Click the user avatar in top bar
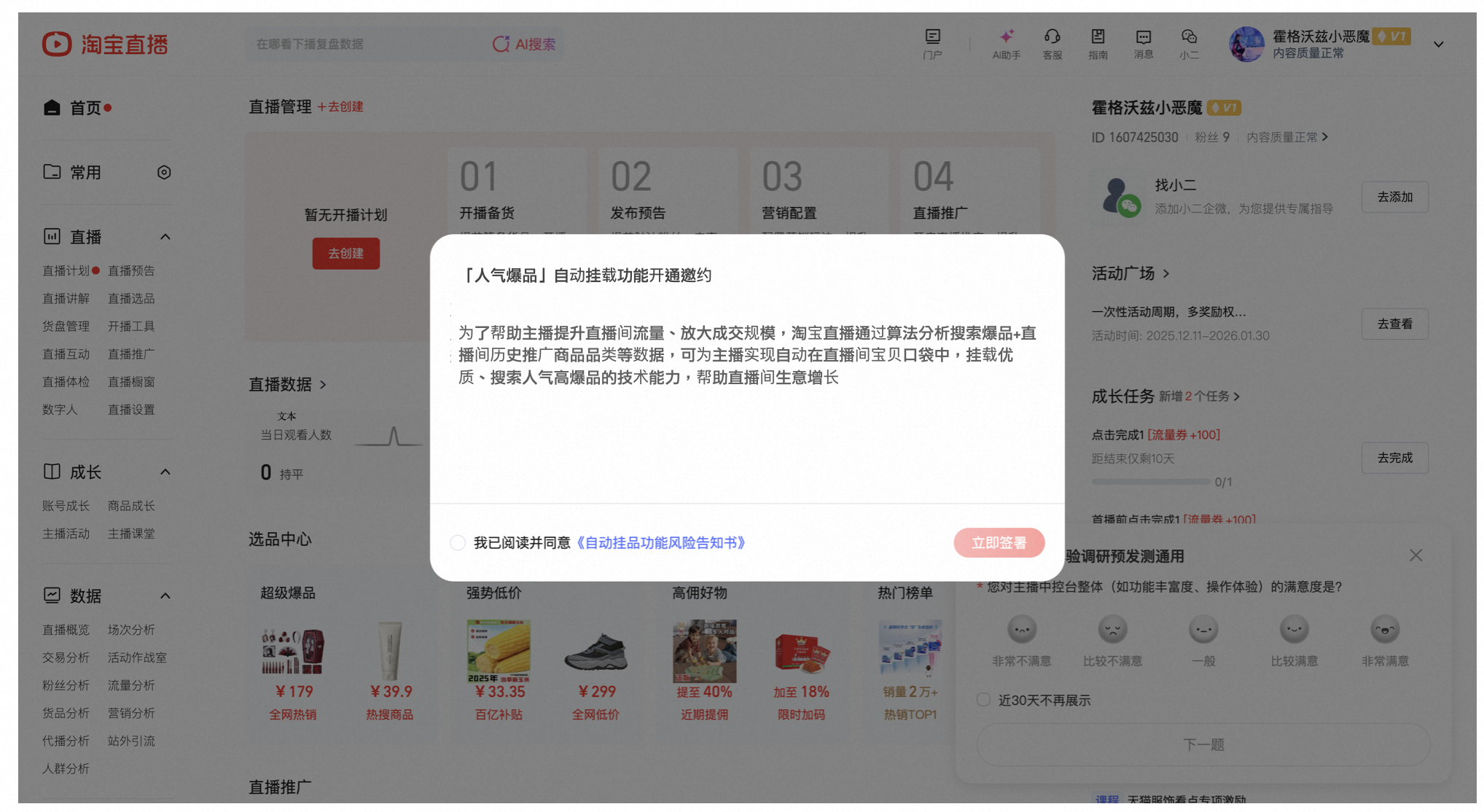This screenshot has height=812, width=1484. click(1246, 44)
